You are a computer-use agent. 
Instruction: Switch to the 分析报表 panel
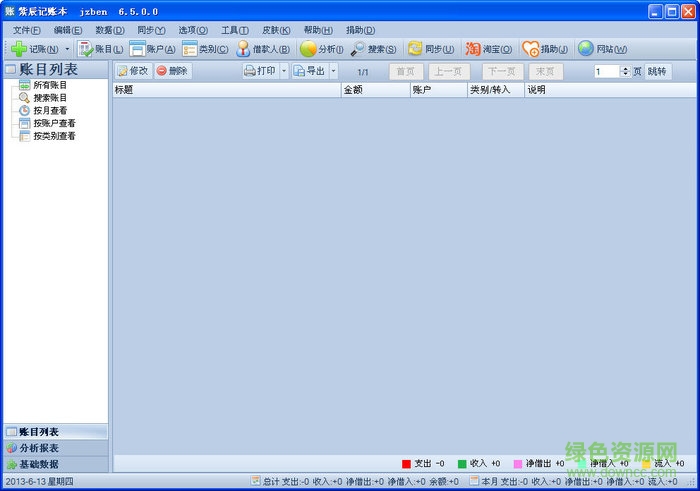(x=40, y=448)
